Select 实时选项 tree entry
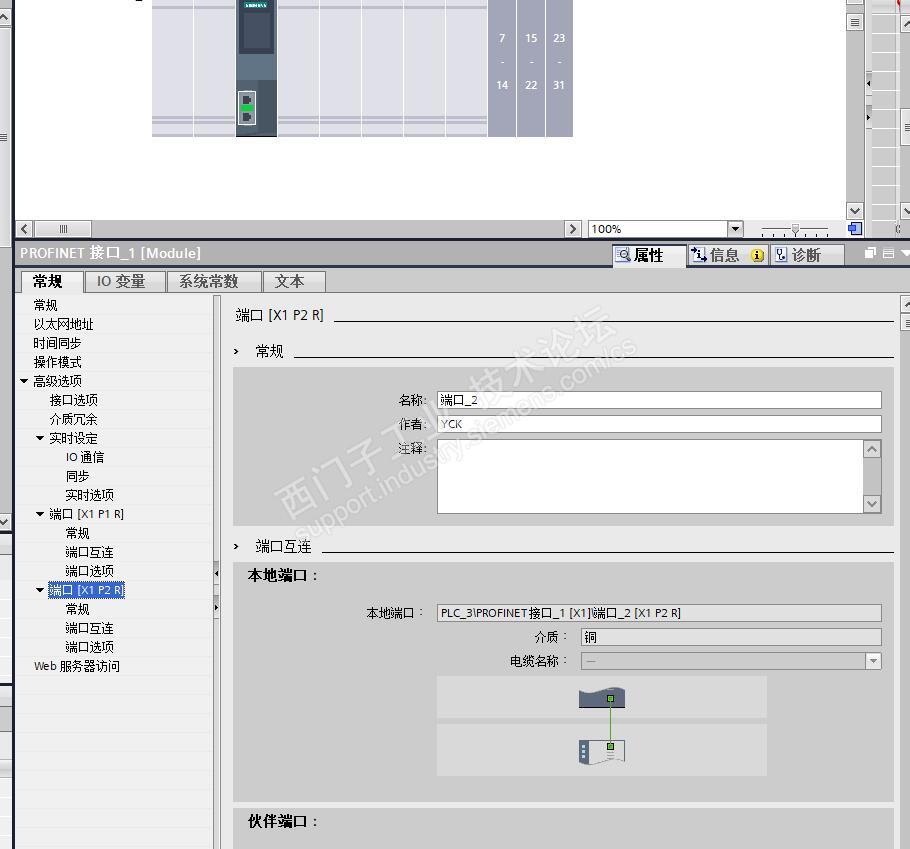The image size is (910, 849). [90, 495]
